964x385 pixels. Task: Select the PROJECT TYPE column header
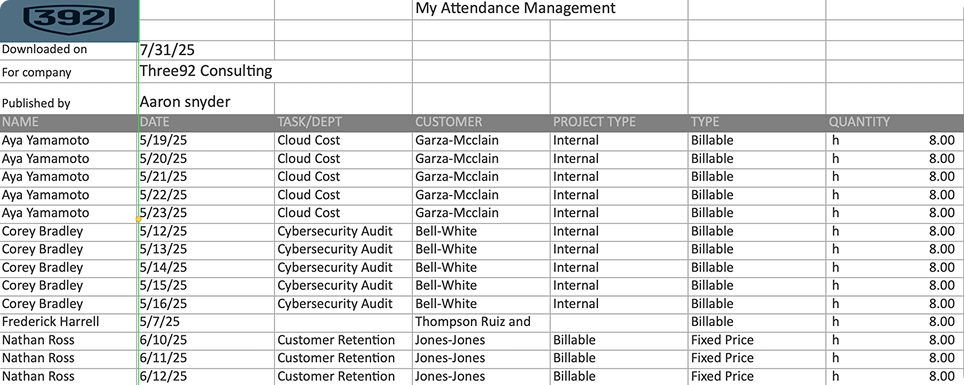pos(619,122)
